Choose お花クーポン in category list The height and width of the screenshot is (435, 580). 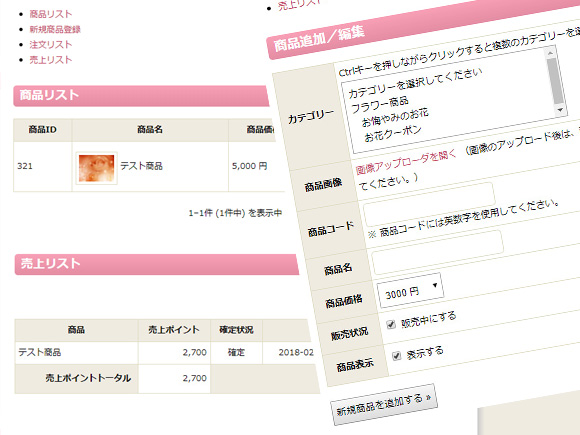[393, 134]
